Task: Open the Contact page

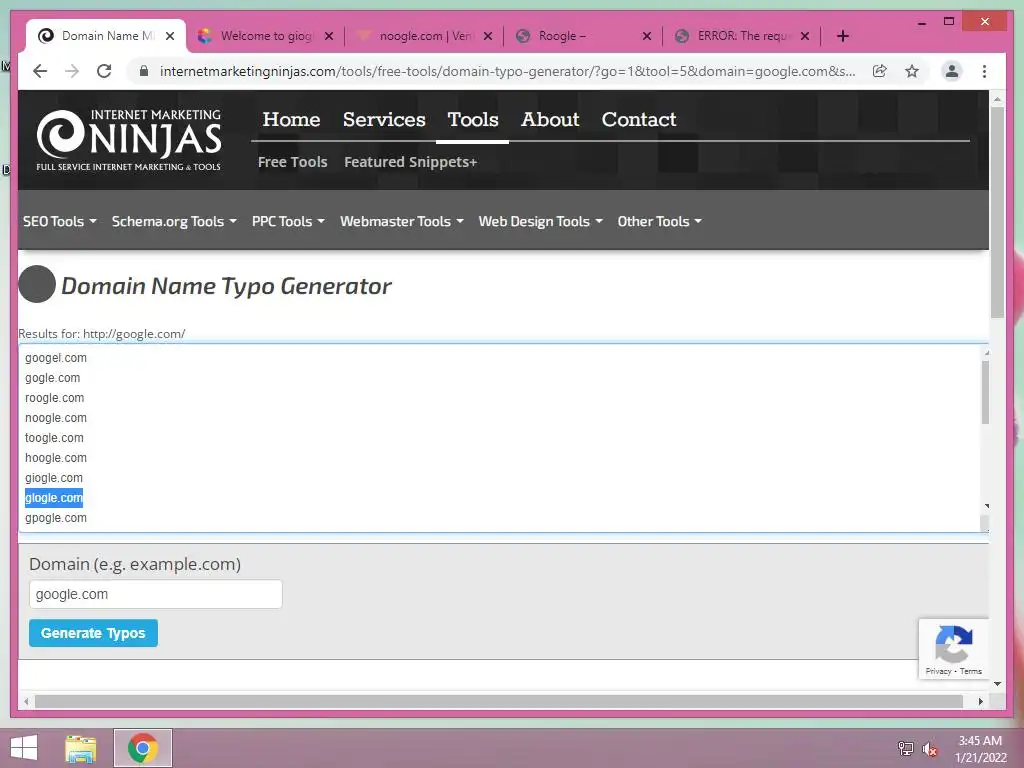Action: coord(639,120)
